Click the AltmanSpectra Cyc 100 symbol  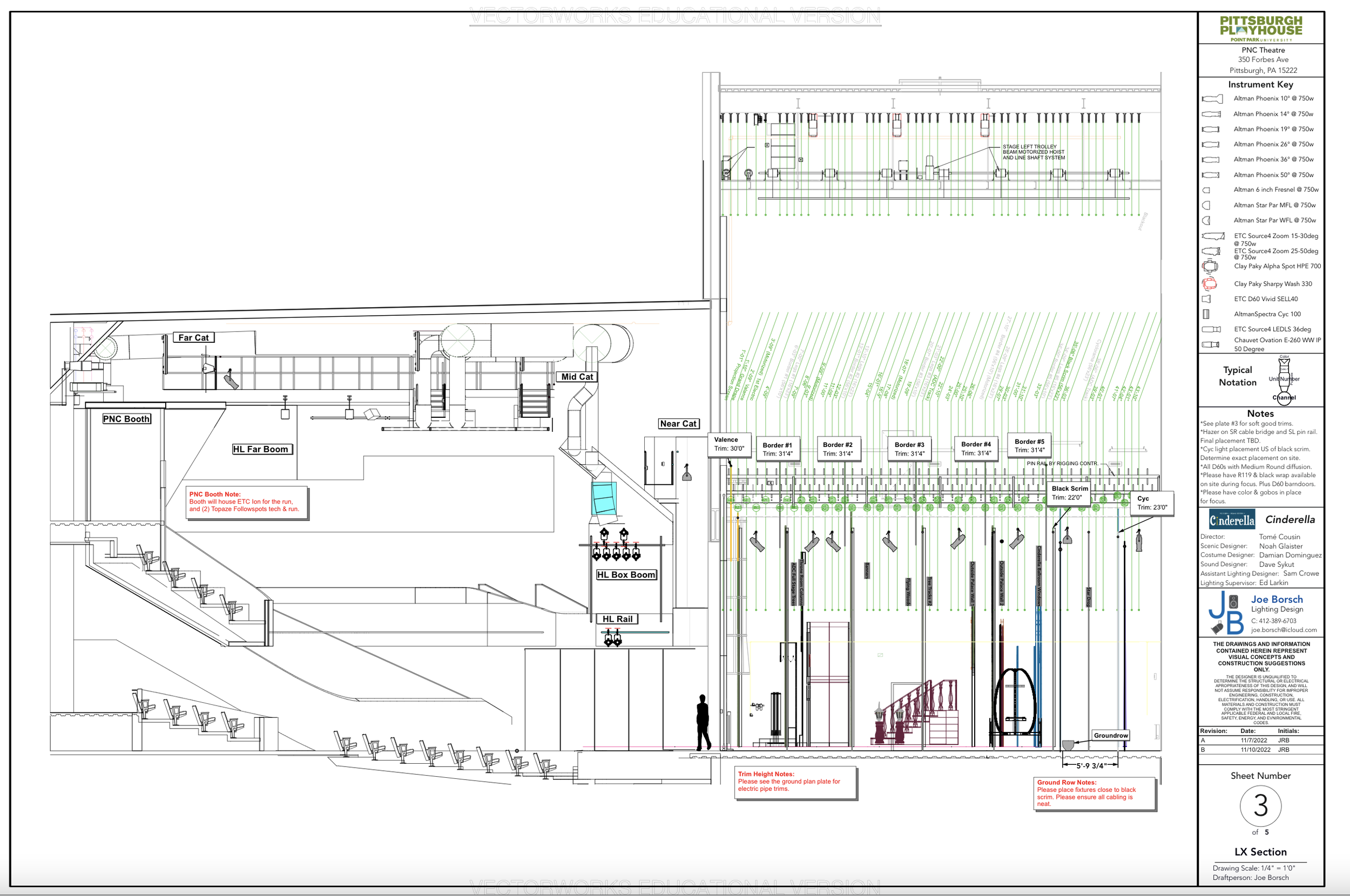(1206, 314)
